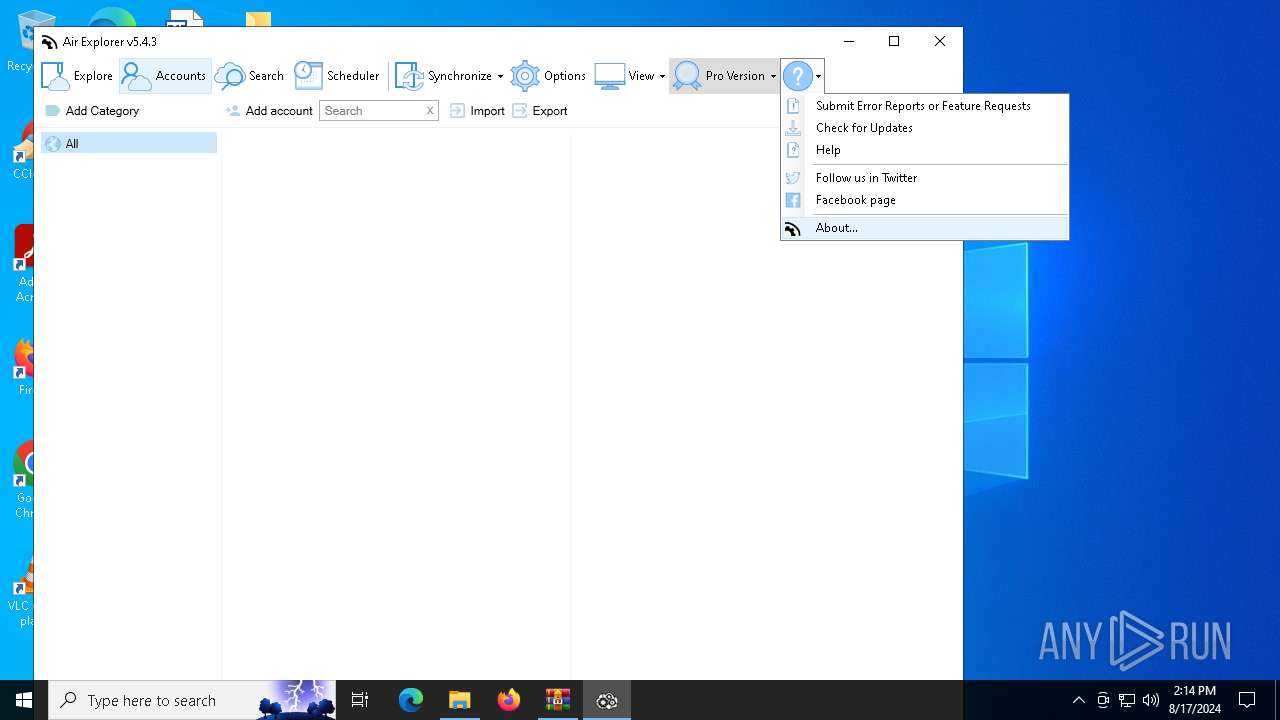The width and height of the screenshot is (1280, 720).
Task: Click the Twitter bird icon
Action: point(793,178)
